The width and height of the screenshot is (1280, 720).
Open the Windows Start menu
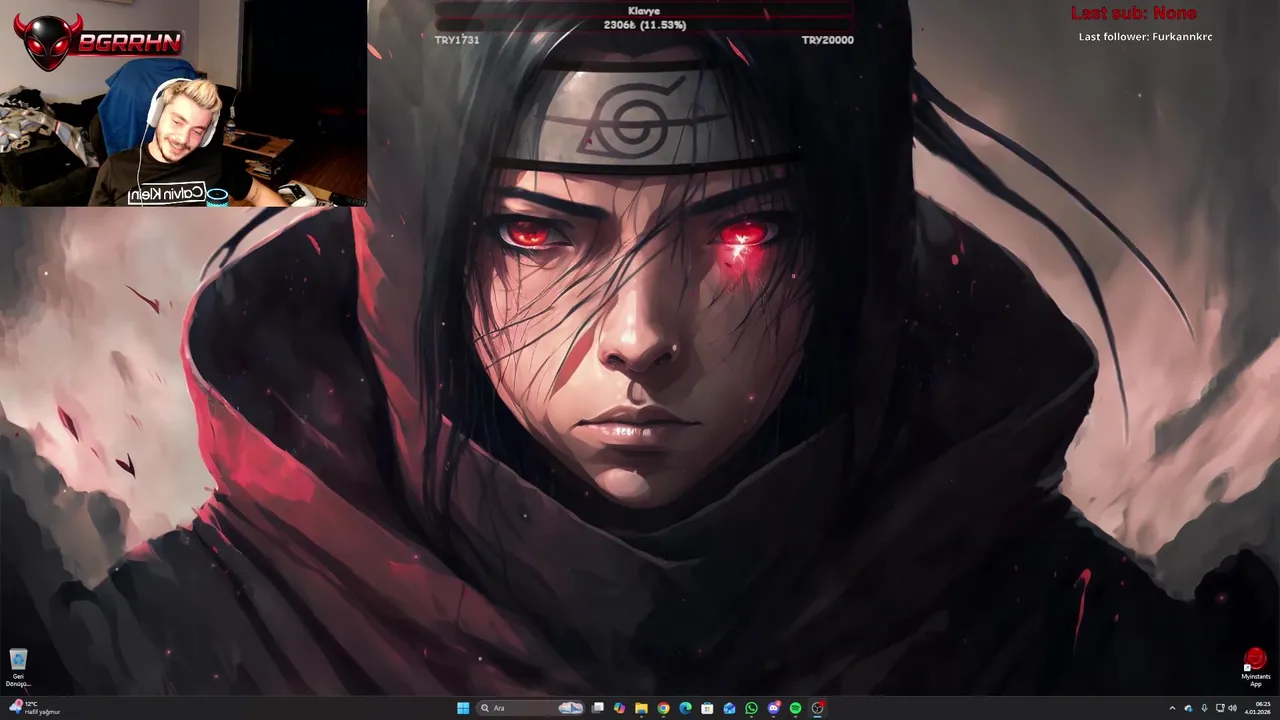click(x=463, y=708)
